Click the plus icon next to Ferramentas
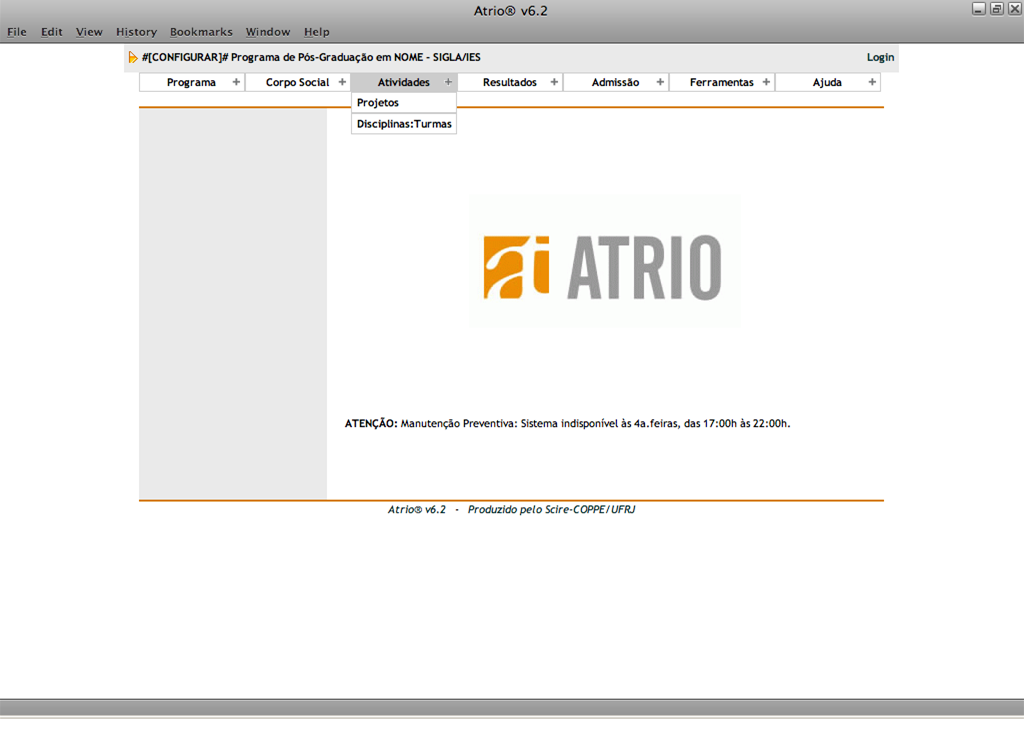The width and height of the screenshot is (1024, 744). point(766,82)
